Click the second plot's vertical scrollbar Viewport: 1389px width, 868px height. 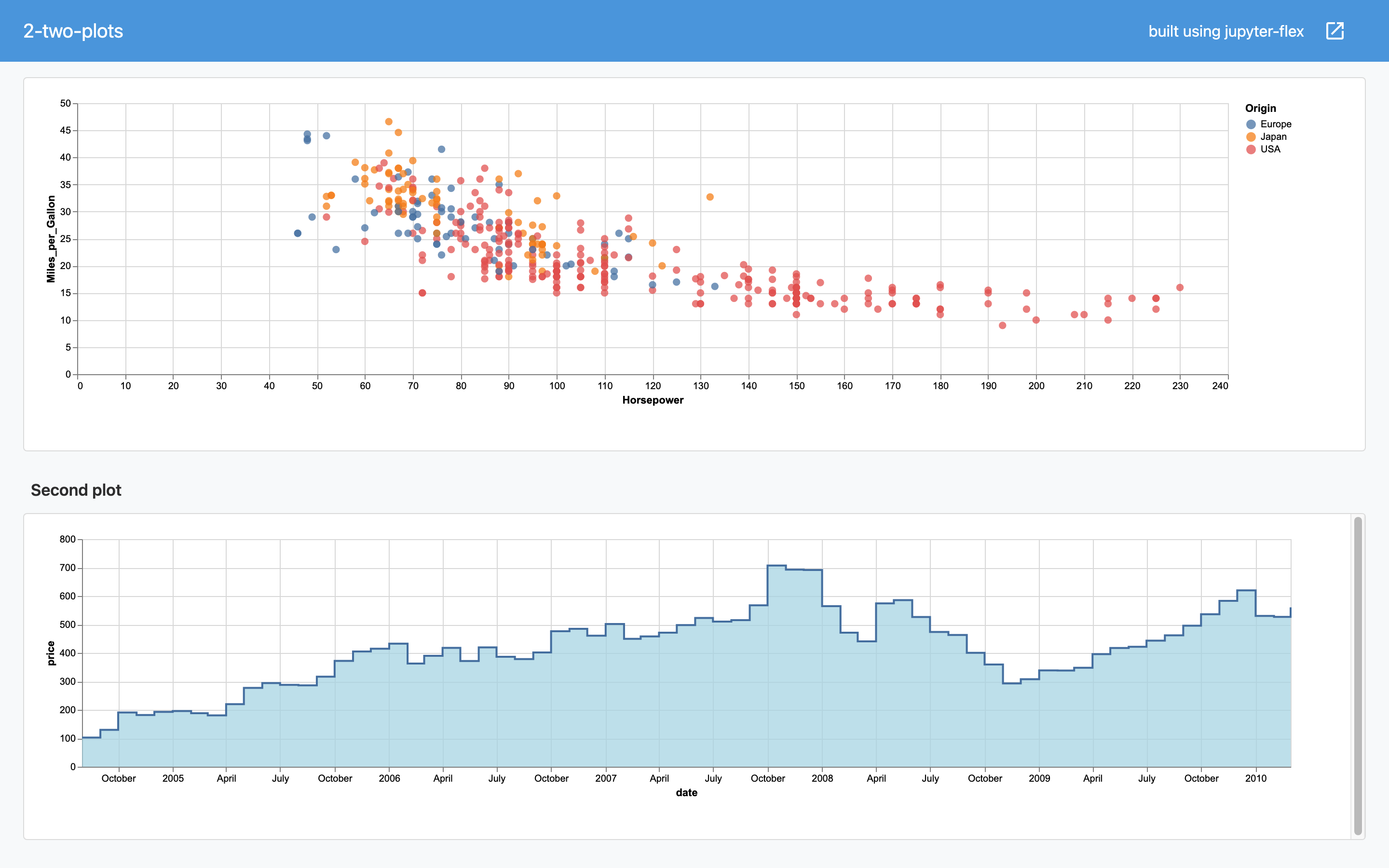(1358, 676)
